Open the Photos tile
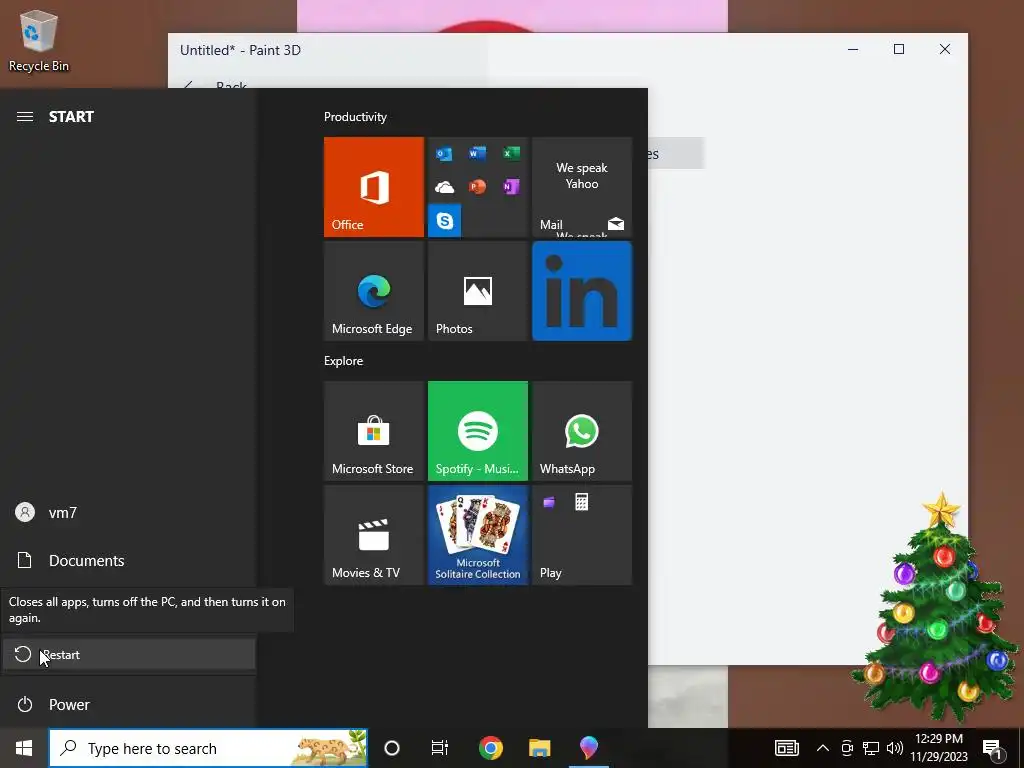This screenshot has height=768, width=1024. click(x=477, y=291)
